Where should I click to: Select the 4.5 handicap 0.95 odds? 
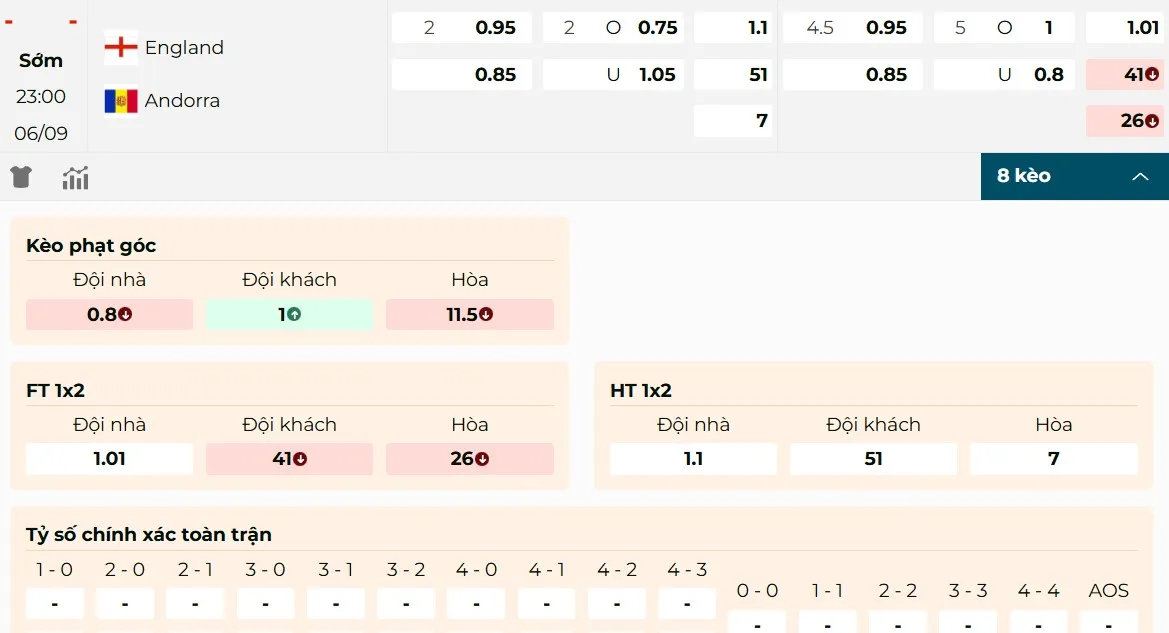coord(852,28)
